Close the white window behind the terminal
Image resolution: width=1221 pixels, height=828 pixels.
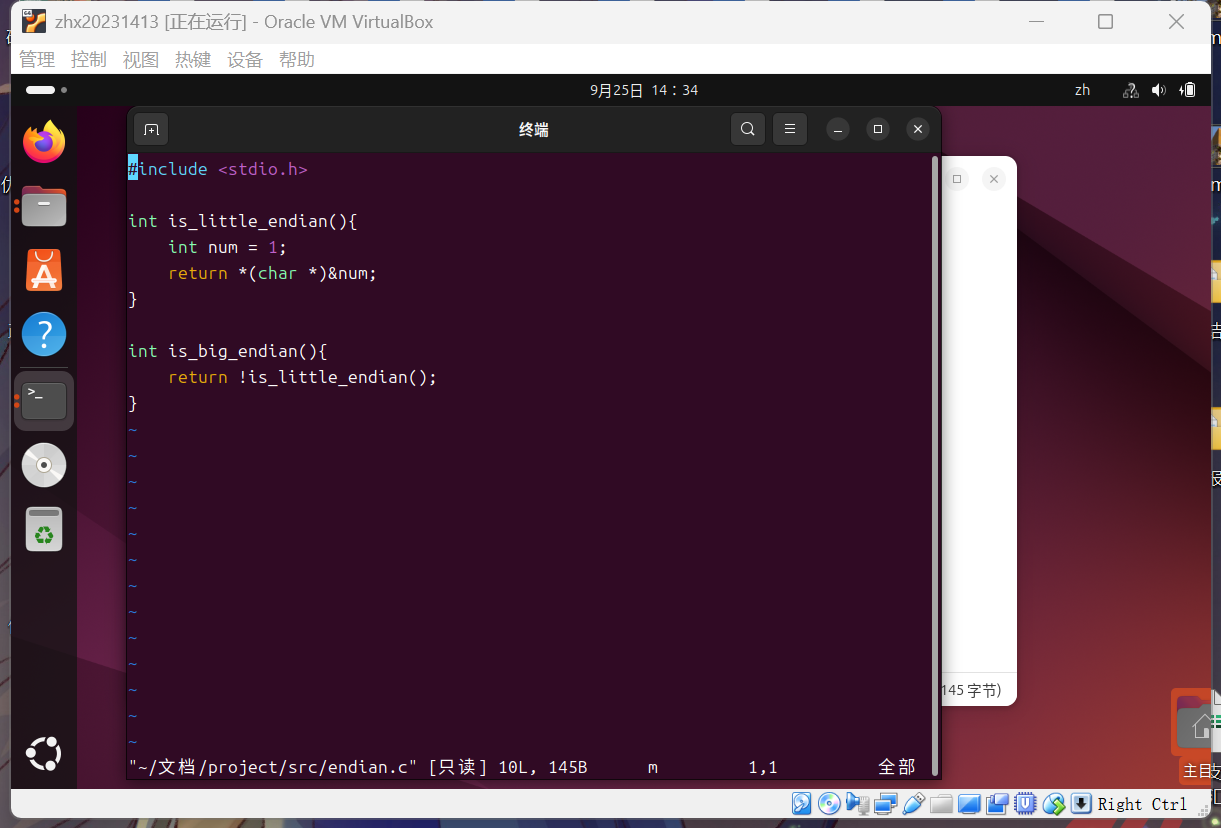click(993, 179)
